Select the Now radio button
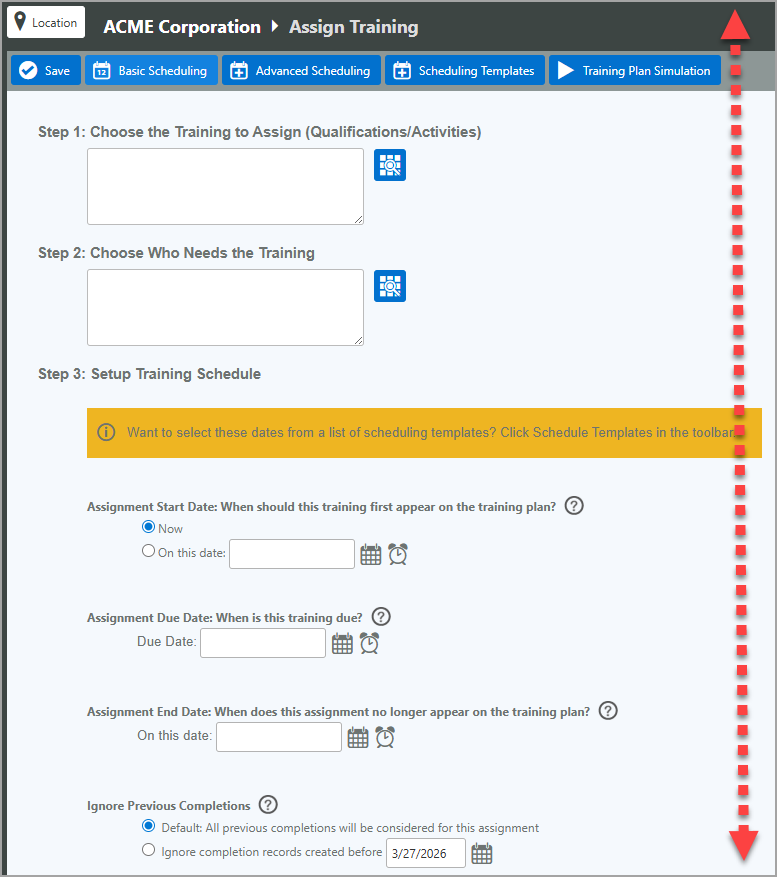Screen dimensions: 777x877 [x=148, y=527]
